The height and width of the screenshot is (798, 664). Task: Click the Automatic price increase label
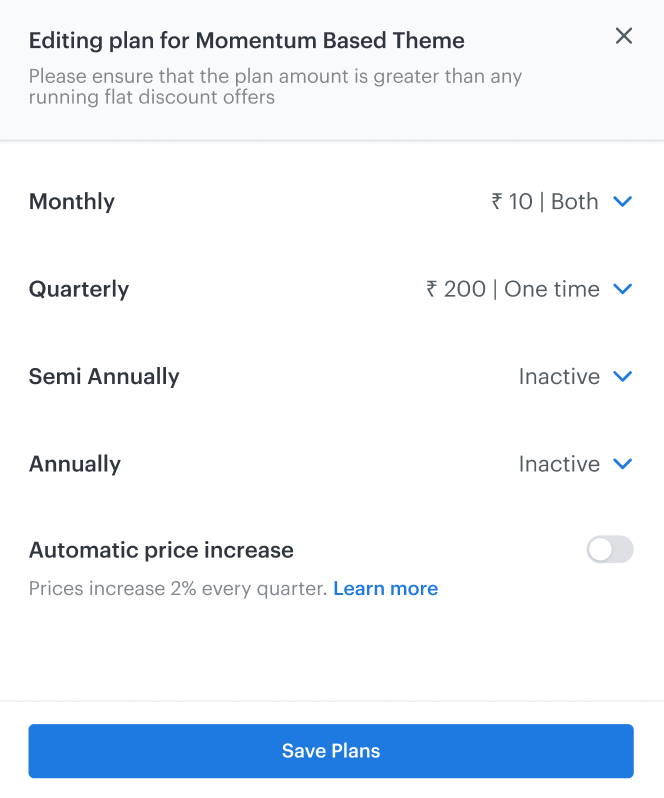click(x=161, y=550)
